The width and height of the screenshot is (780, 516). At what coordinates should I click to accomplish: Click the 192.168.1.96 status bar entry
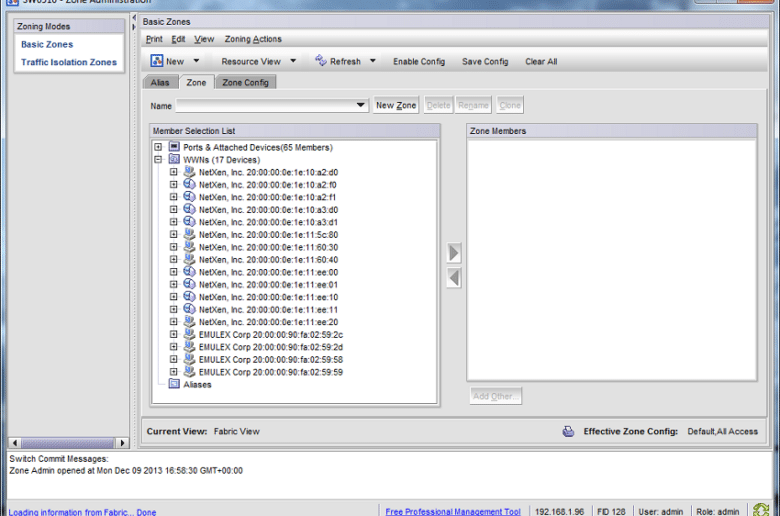coord(560,511)
